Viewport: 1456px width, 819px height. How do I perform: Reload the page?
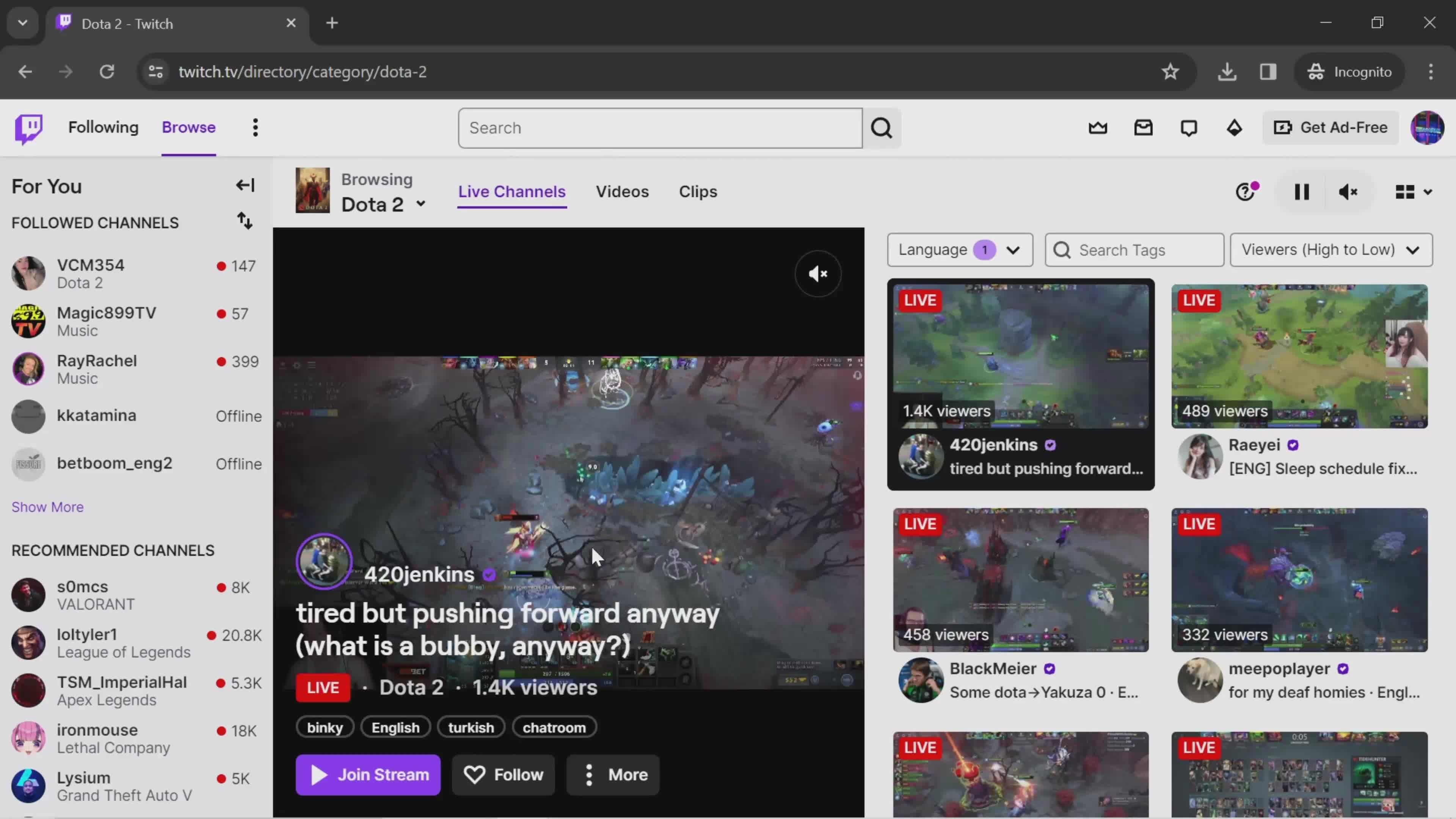tap(107, 72)
